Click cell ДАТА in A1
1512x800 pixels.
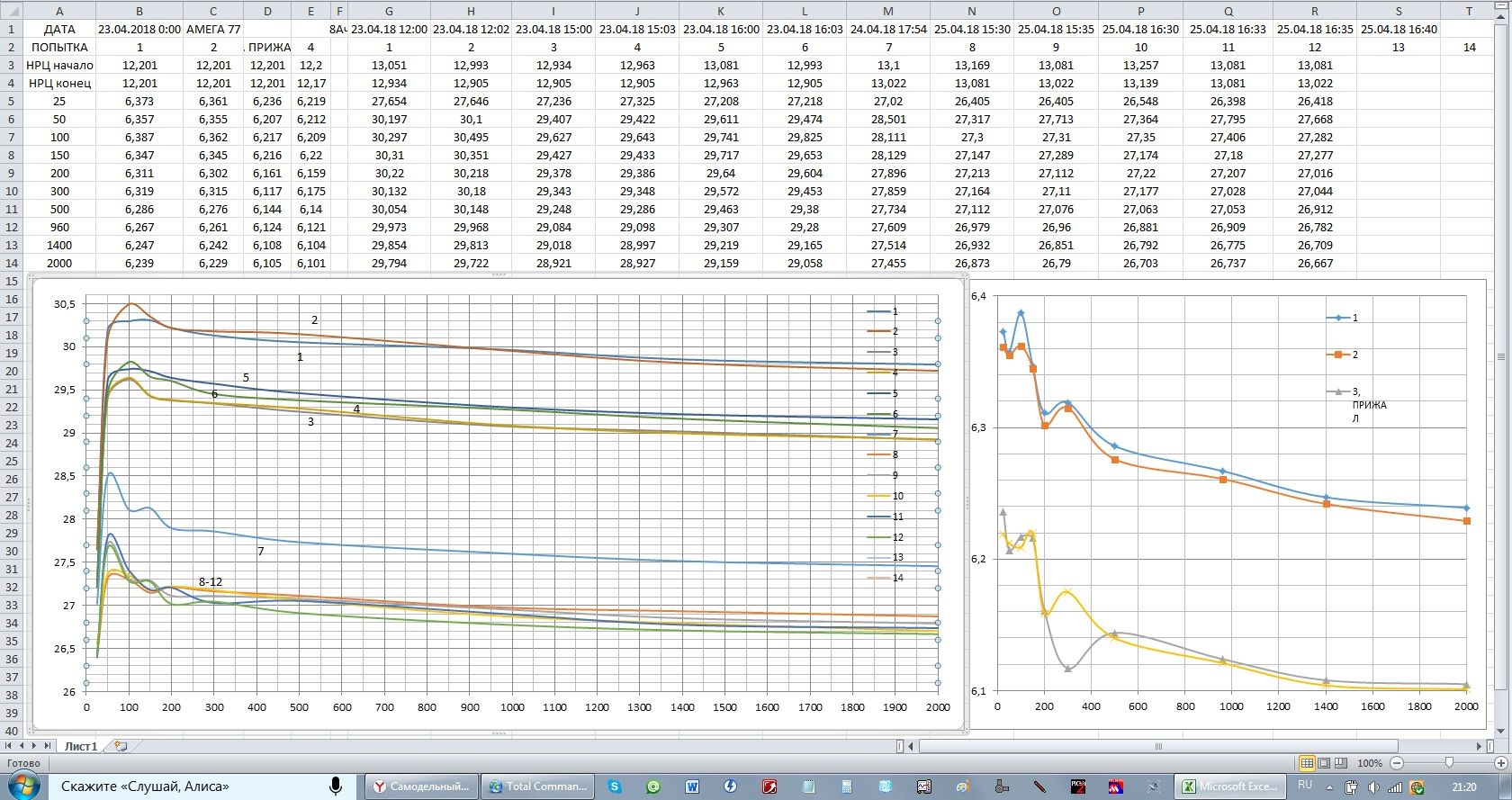(x=59, y=29)
